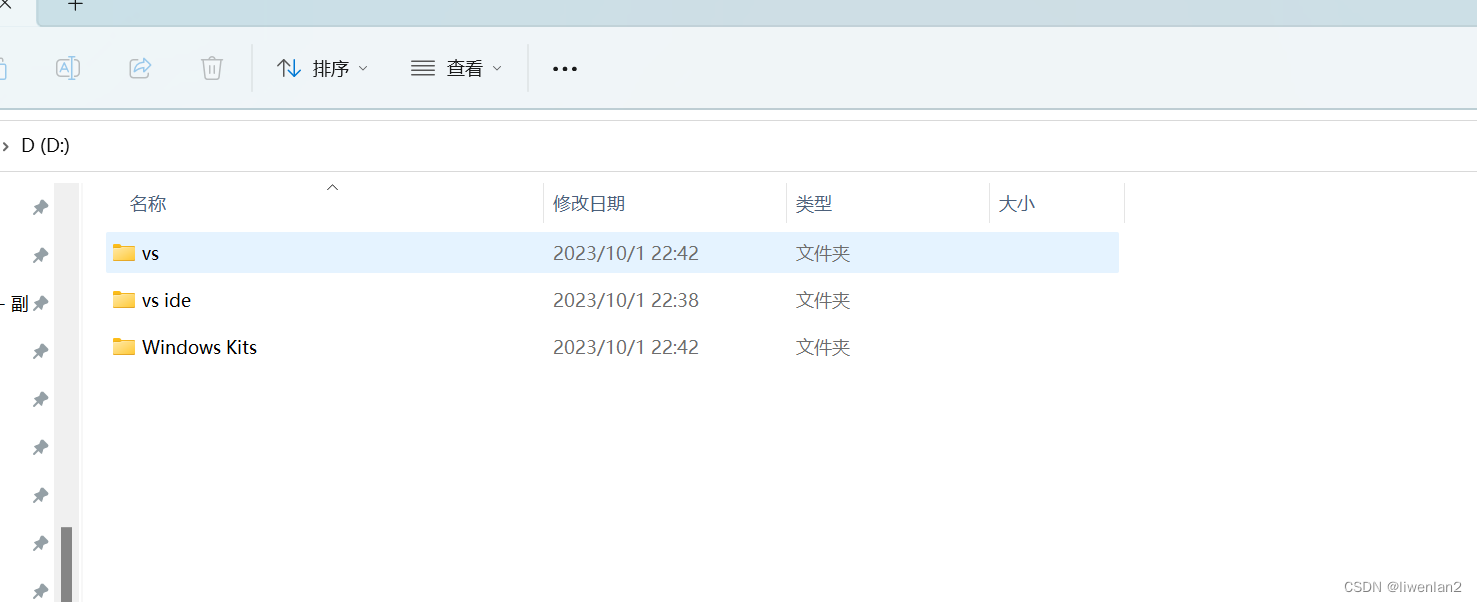The image size is (1477, 602).
Task: Click the Share icon
Action: tap(140, 68)
